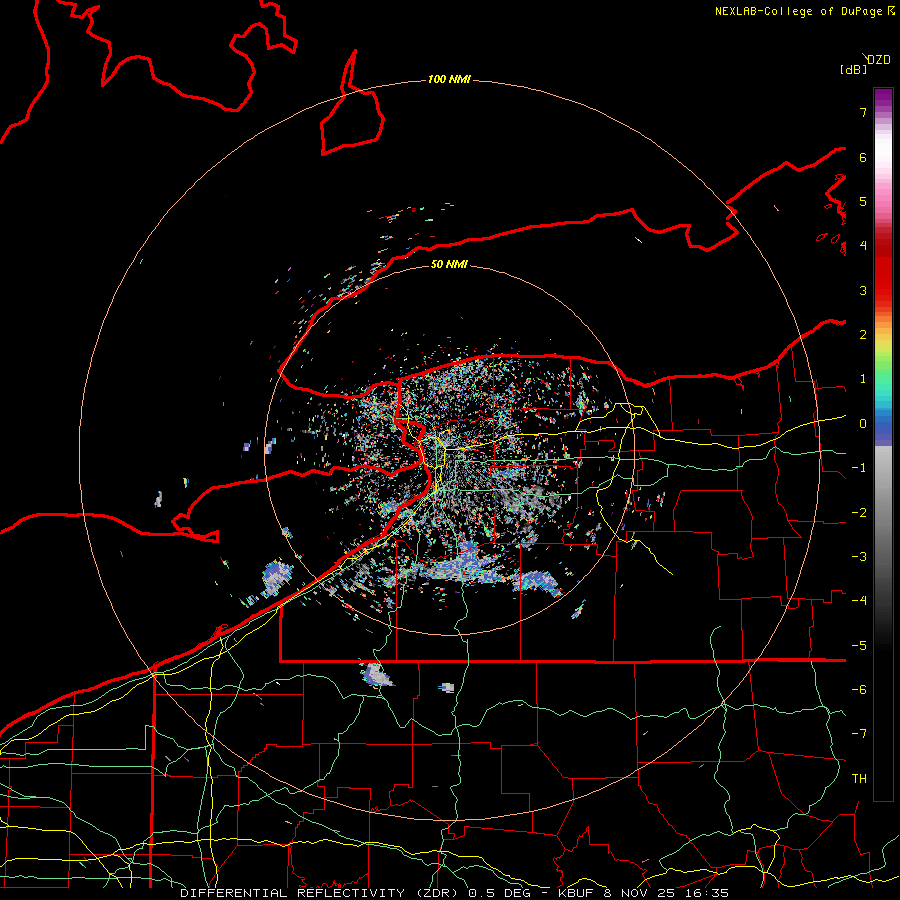
Task: Click the 'DIFFERENTIAL REFLECTIVITY (ZDR)' title text
Action: point(321,893)
